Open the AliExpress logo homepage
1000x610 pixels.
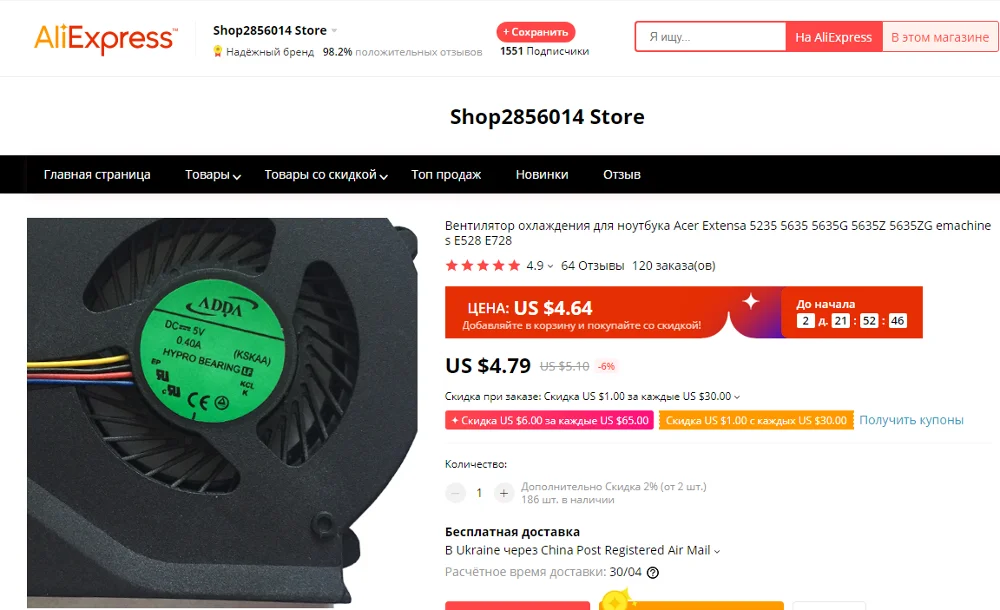106,38
